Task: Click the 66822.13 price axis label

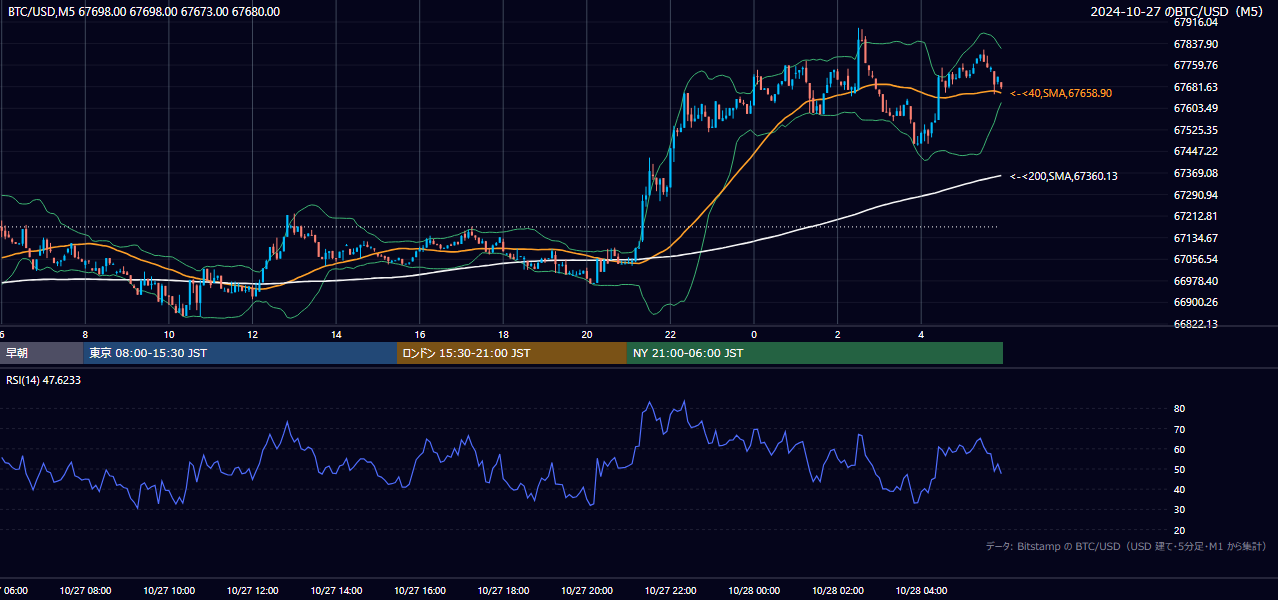Action: click(1196, 324)
